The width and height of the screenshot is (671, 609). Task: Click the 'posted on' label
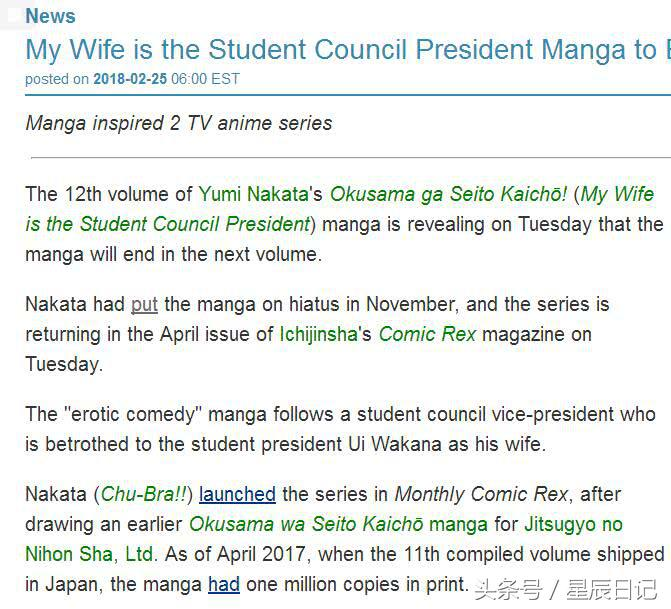[57, 79]
